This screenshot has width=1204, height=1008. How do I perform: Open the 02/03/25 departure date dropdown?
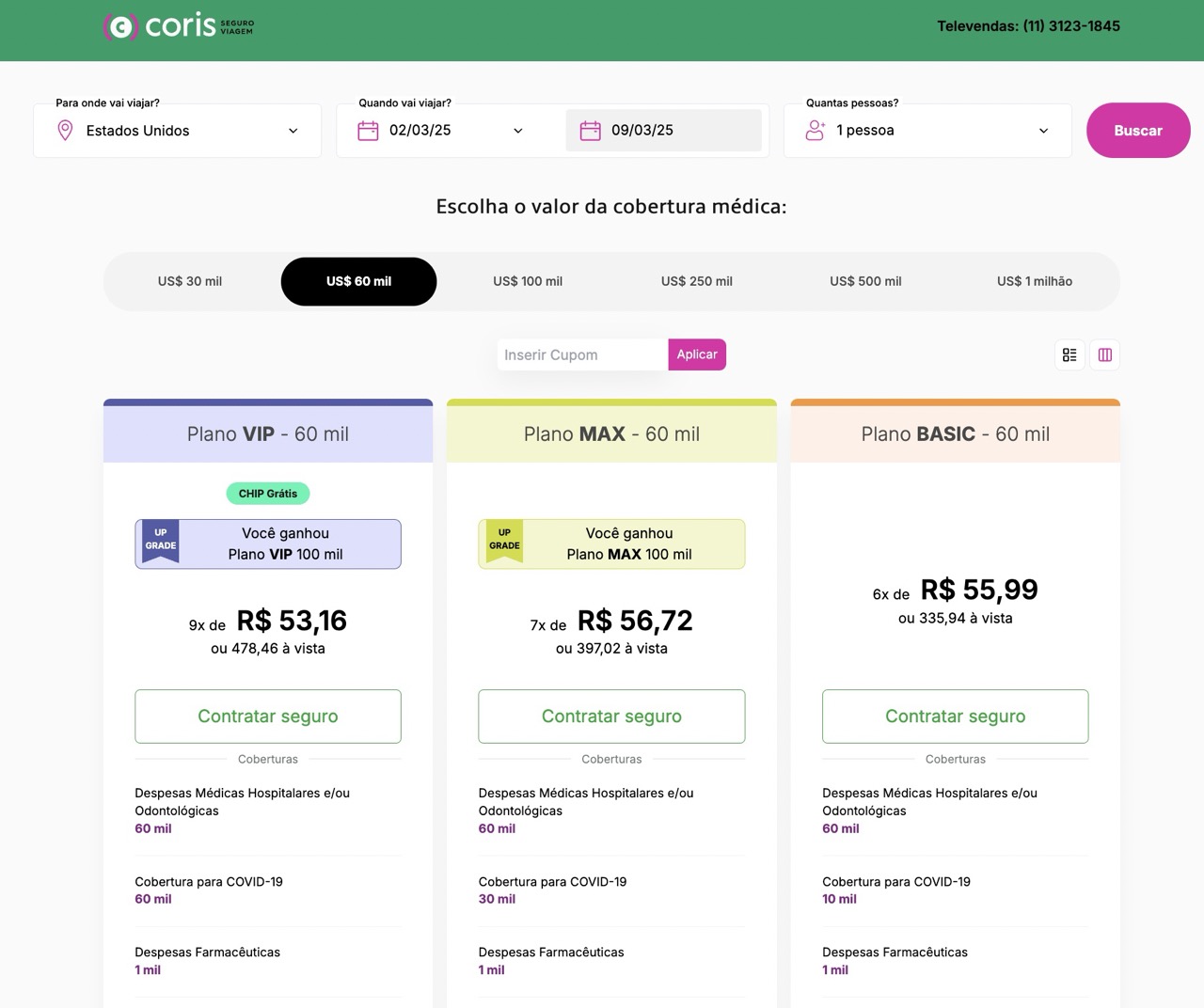click(440, 131)
